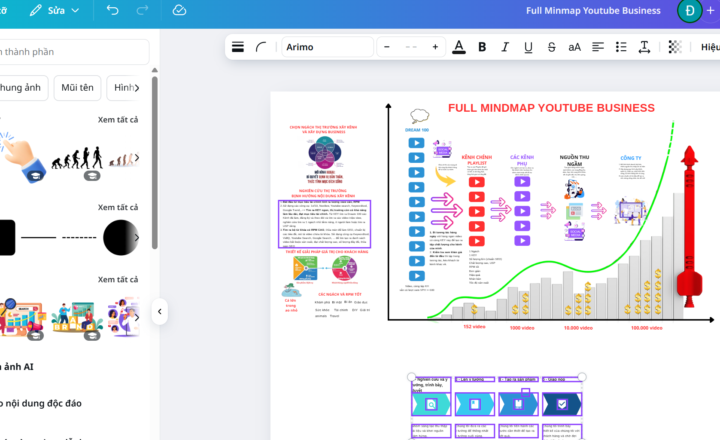Toggle bold formatting

click(482, 47)
